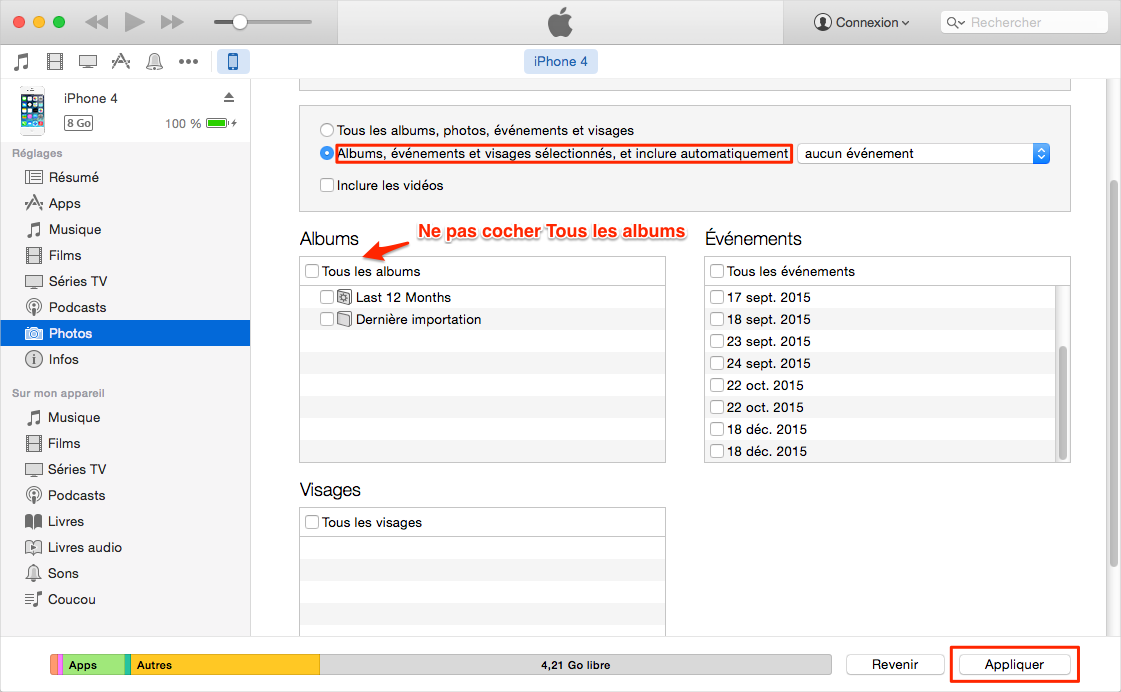Viewport: 1121px width, 692px height.
Task: Open the Connexion account menu
Action: pyautogui.click(x=861, y=22)
